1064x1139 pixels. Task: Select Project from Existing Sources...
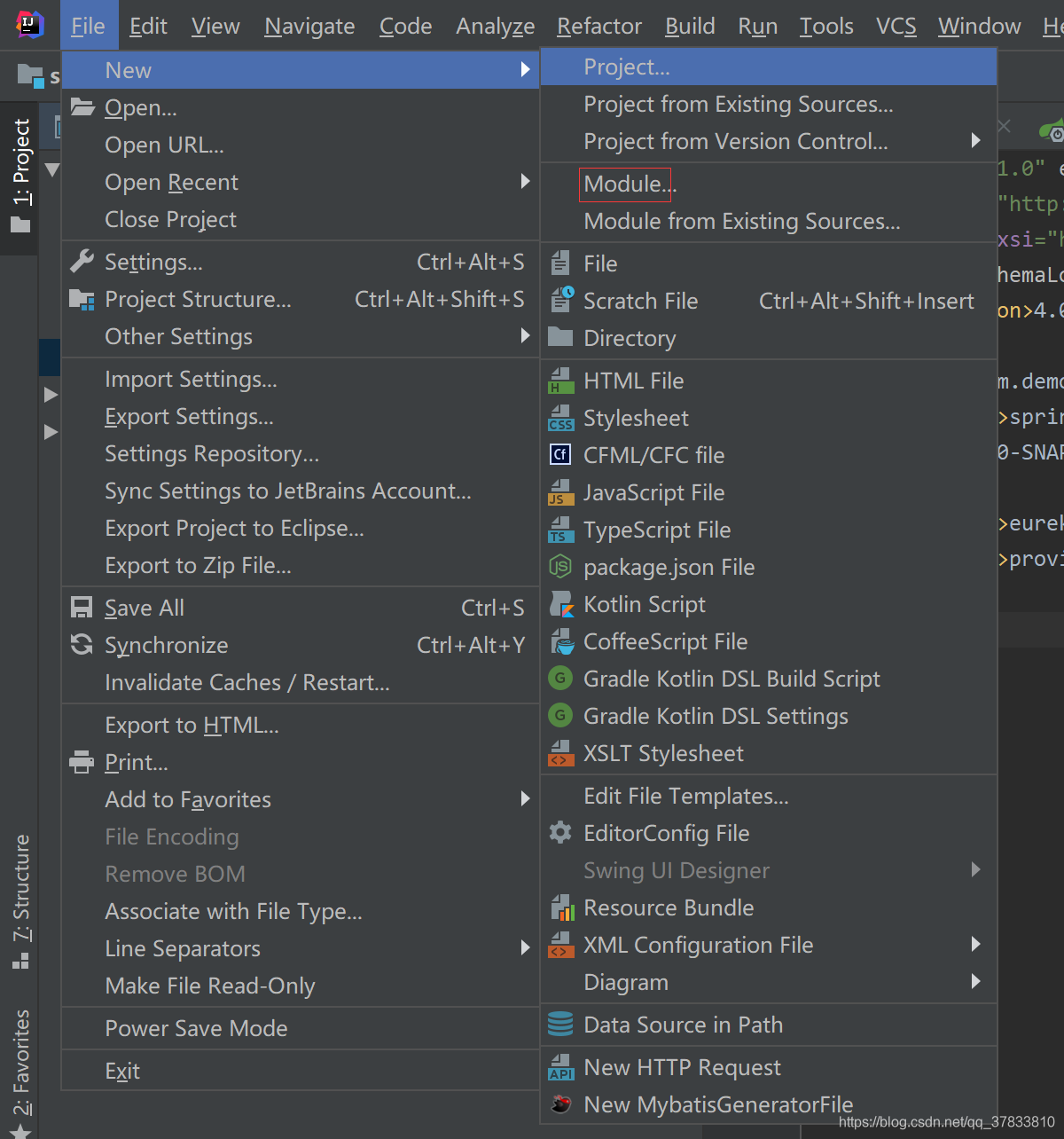[769, 104]
